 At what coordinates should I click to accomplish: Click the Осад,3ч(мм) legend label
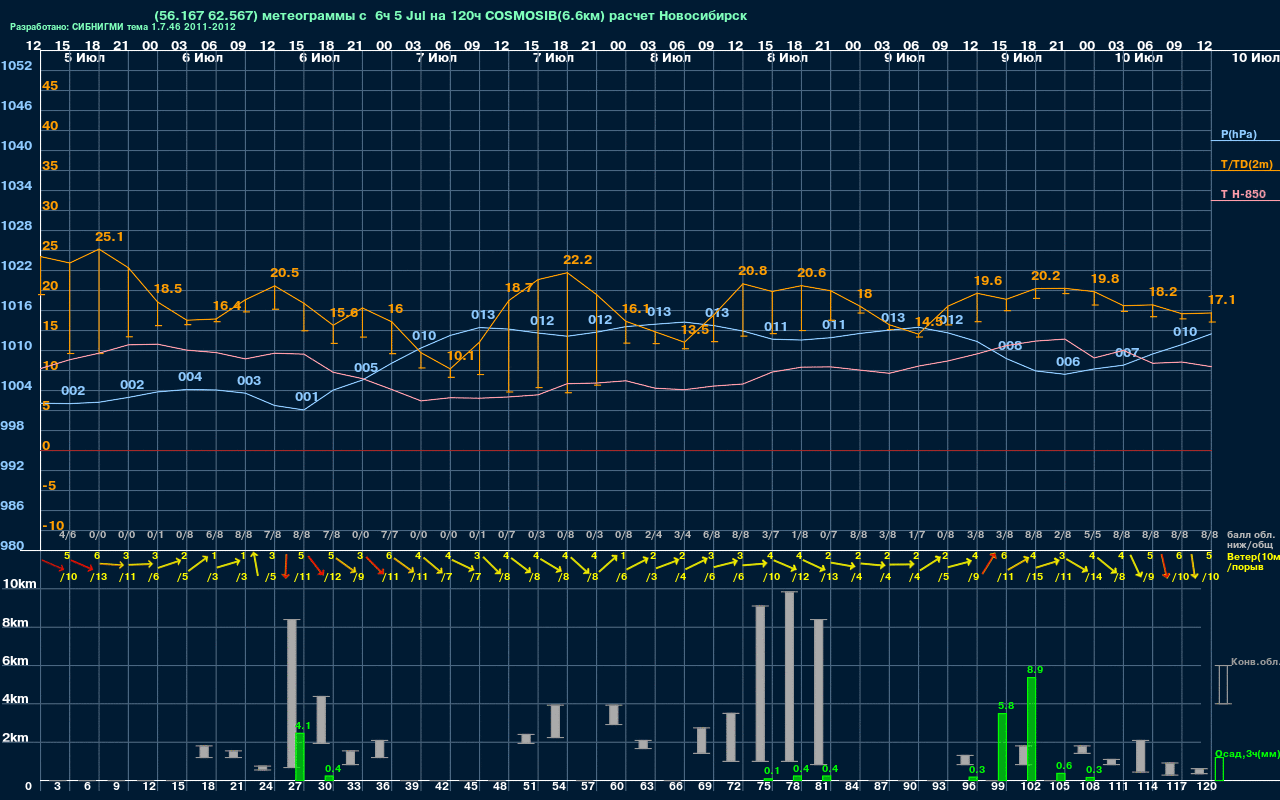pyautogui.click(x=1247, y=753)
